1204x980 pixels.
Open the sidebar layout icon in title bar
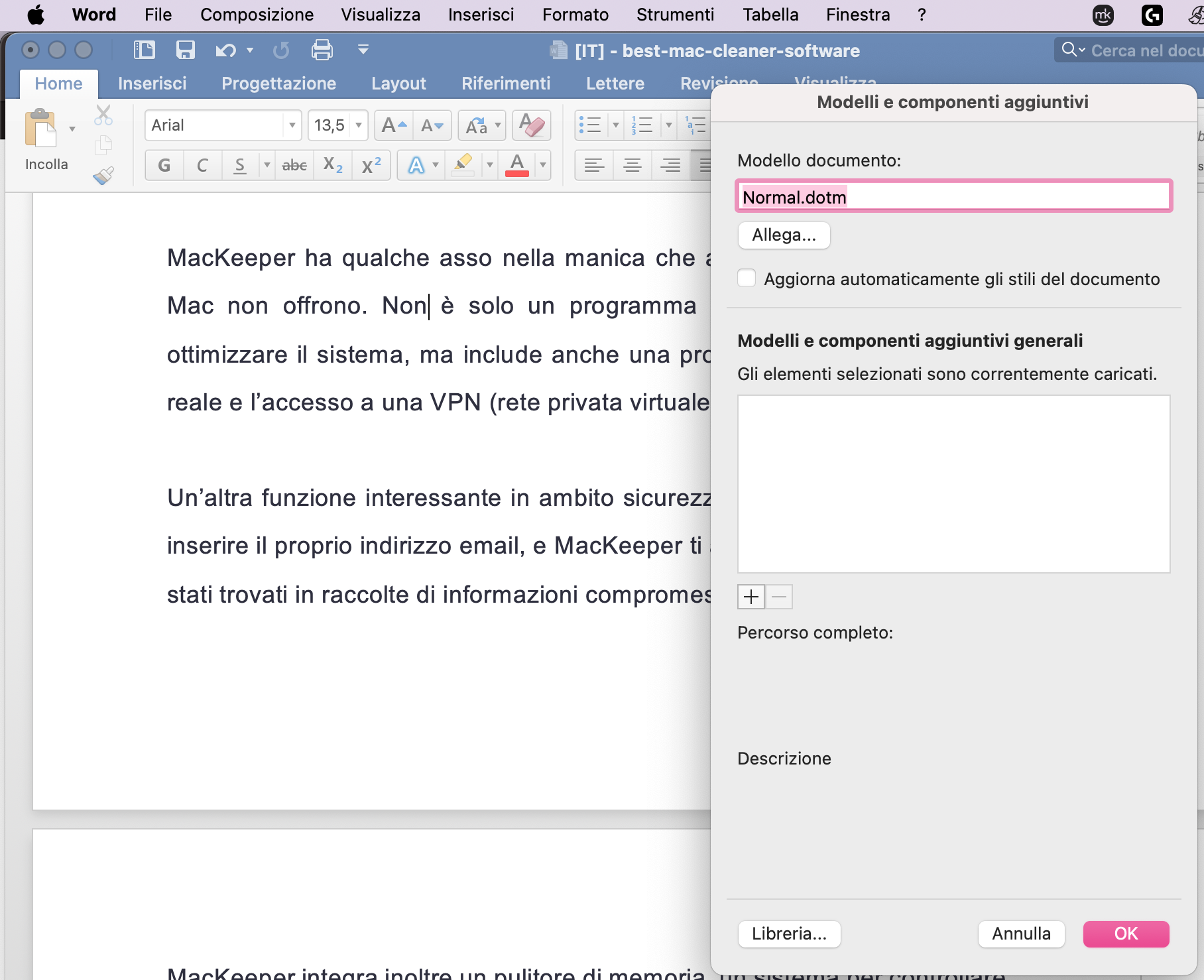pyautogui.click(x=144, y=50)
